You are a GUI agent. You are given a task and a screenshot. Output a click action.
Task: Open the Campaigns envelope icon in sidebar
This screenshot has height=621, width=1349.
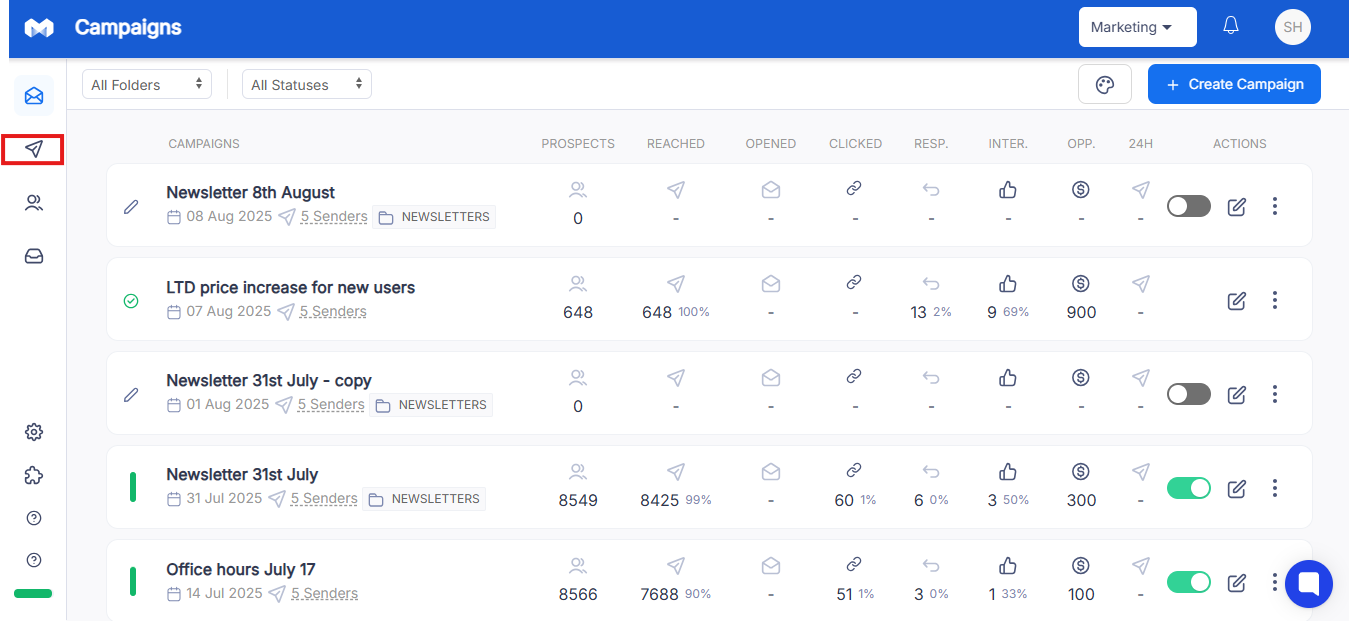(x=34, y=96)
